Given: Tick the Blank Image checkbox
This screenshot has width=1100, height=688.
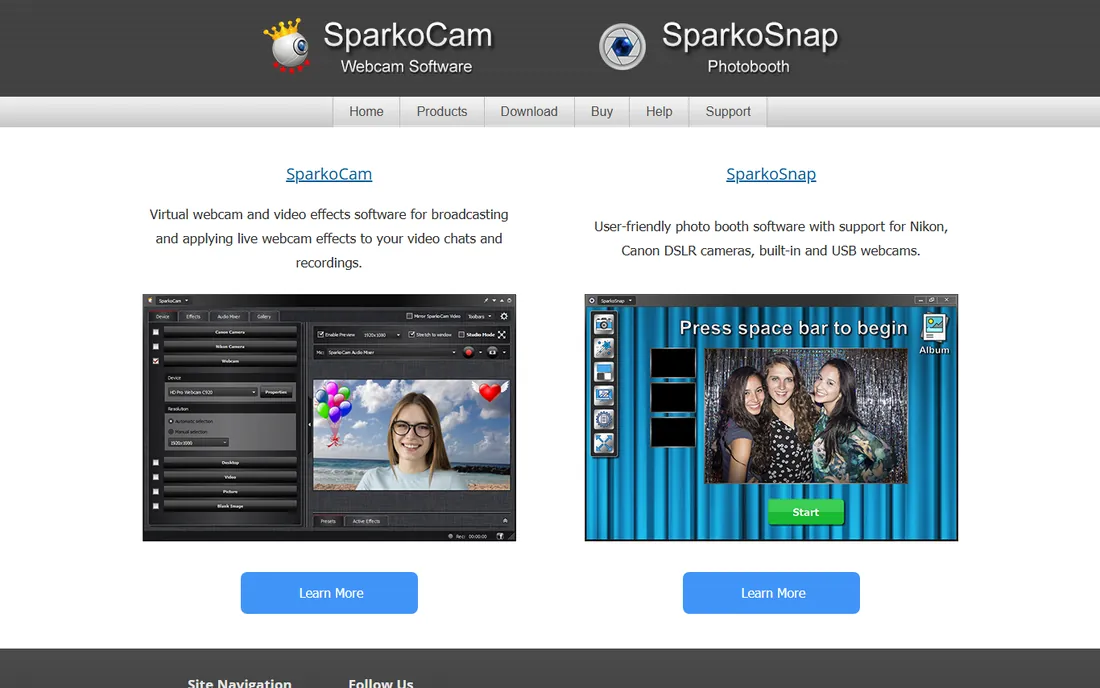Looking at the screenshot, I should tap(156, 506).
